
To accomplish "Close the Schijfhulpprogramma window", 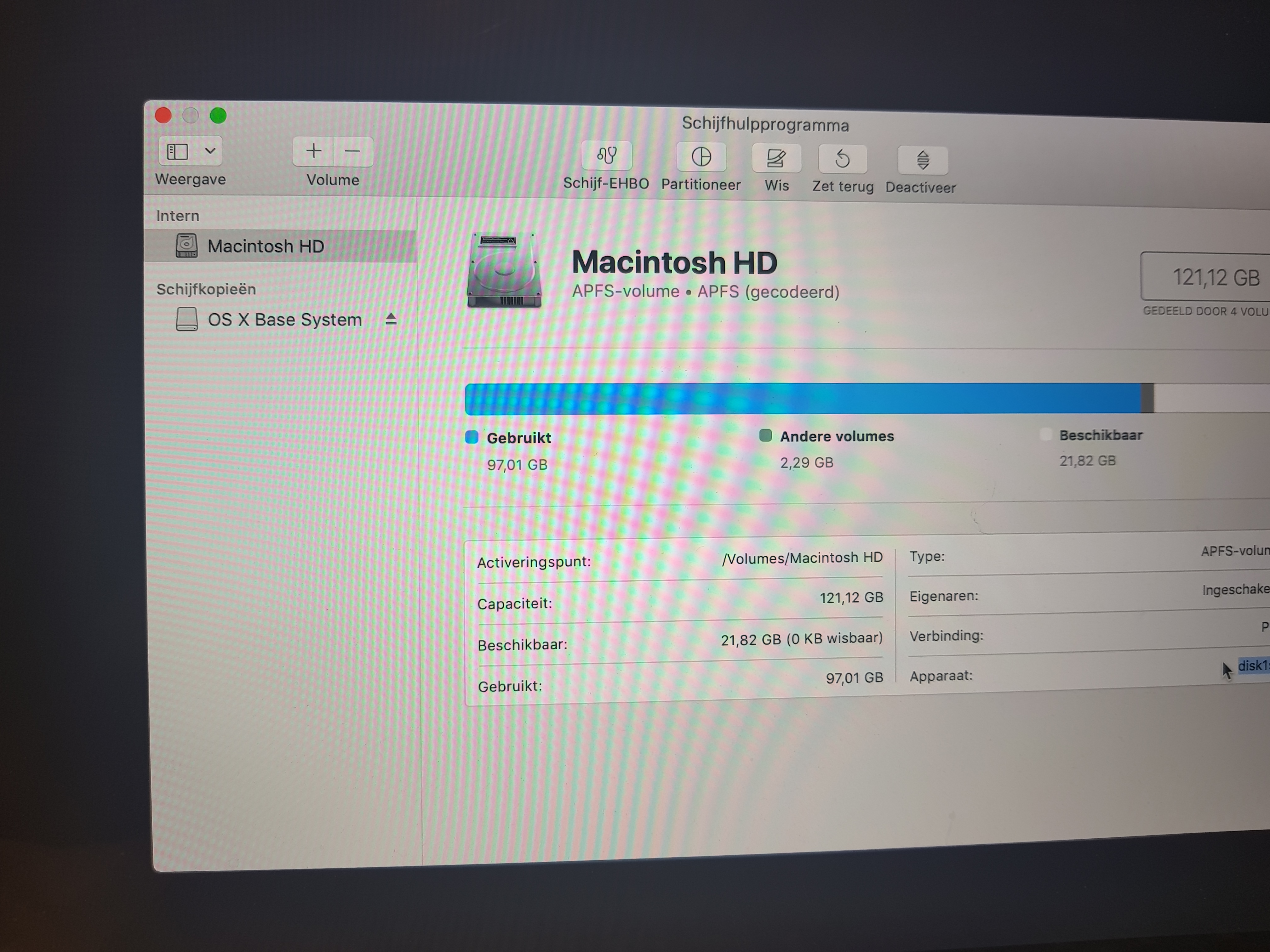I will pos(163,115).
